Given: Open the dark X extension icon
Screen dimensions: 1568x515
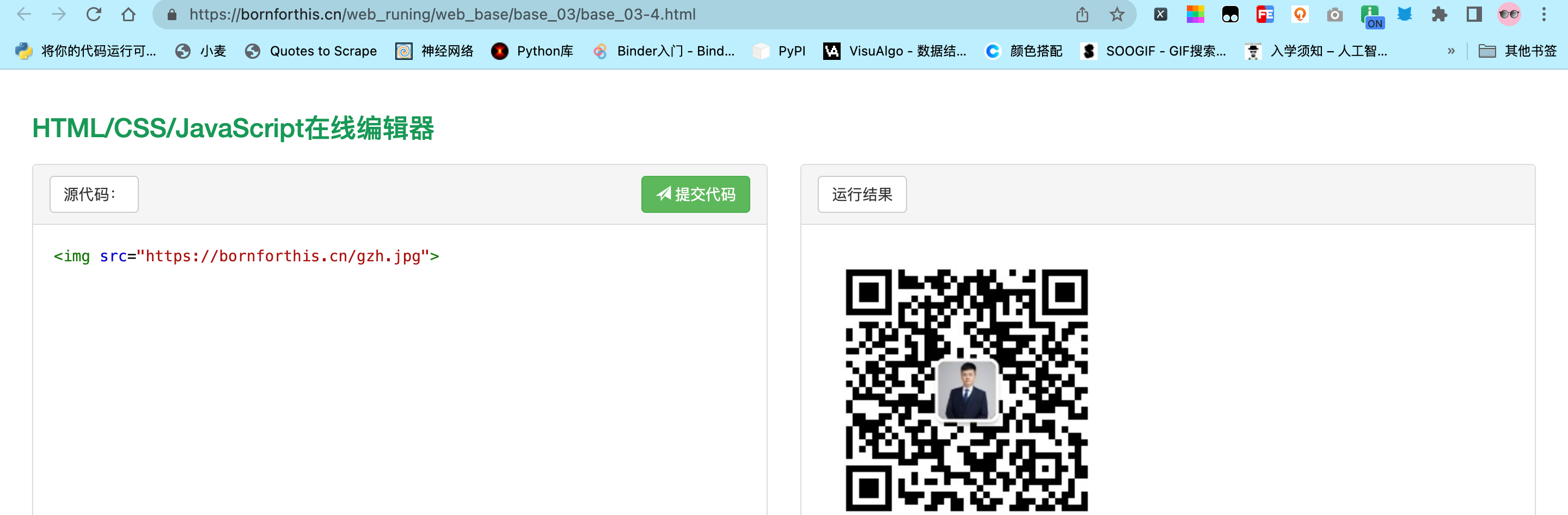Looking at the screenshot, I should [x=1161, y=15].
